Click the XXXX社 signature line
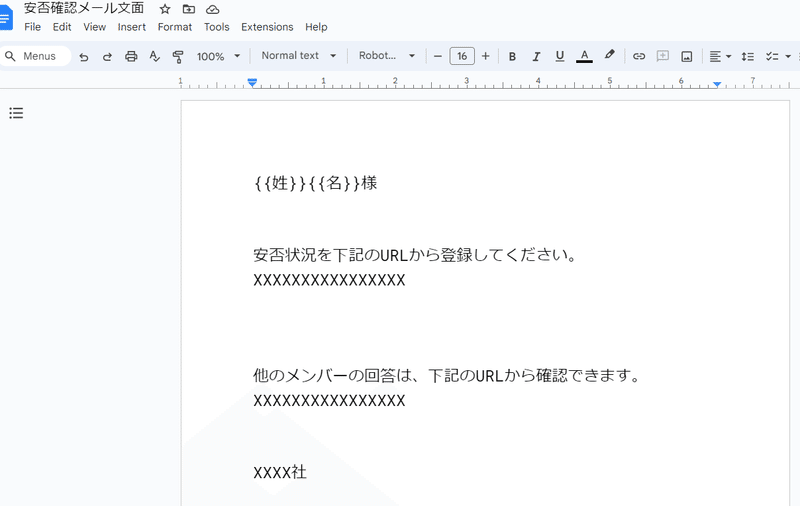Image resolution: width=800 pixels, height=506 pixels. [x=280, y=472]
